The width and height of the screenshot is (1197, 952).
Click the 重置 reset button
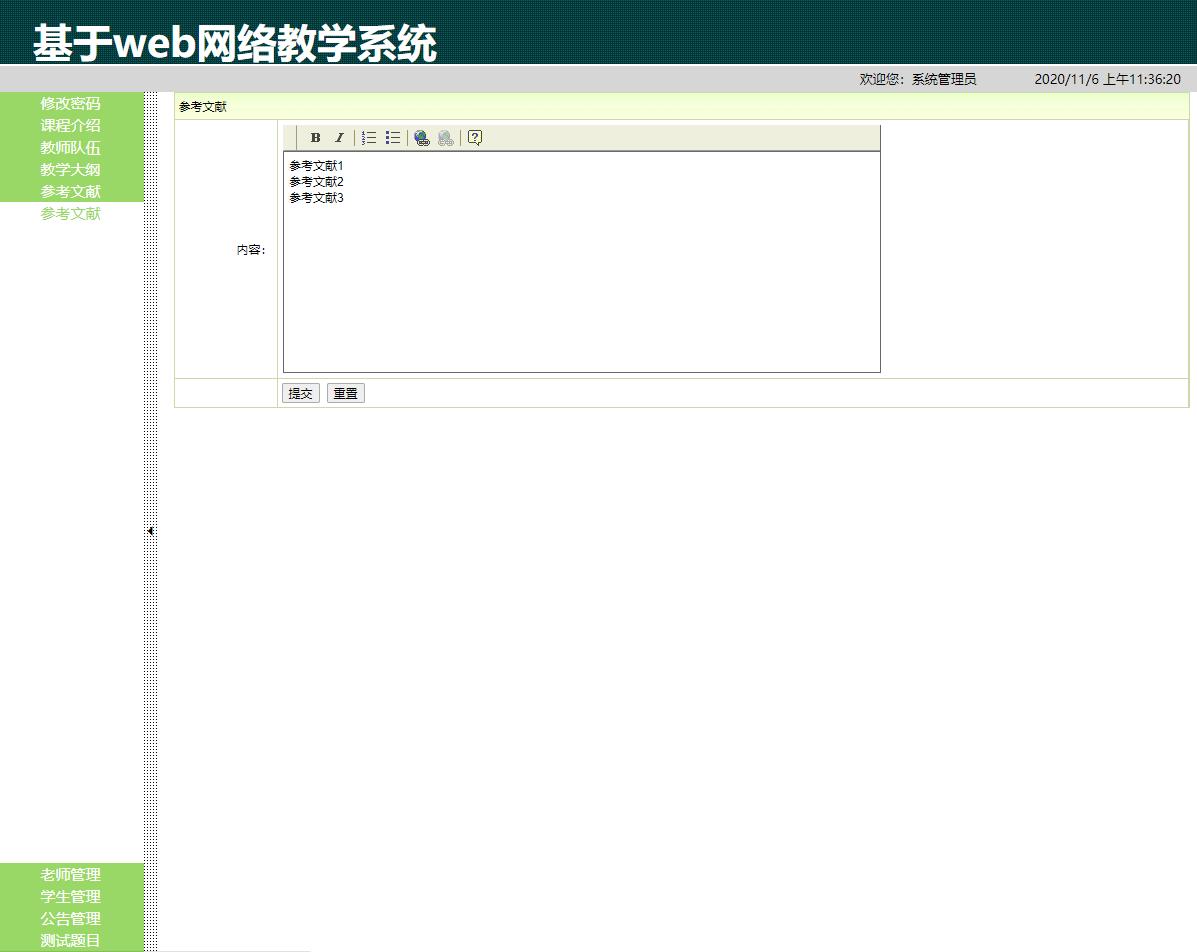[x=346, y=393]
